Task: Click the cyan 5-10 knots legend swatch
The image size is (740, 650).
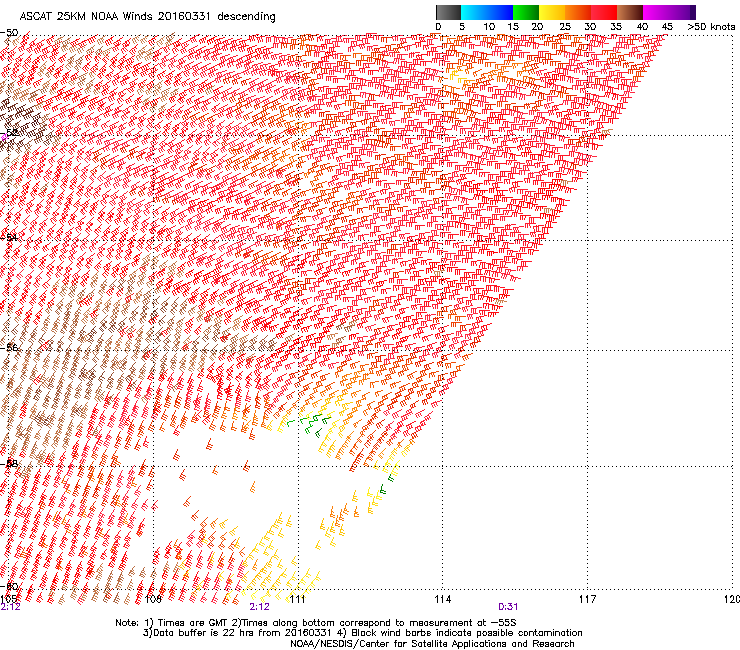Action: click(x=474, y=12)
